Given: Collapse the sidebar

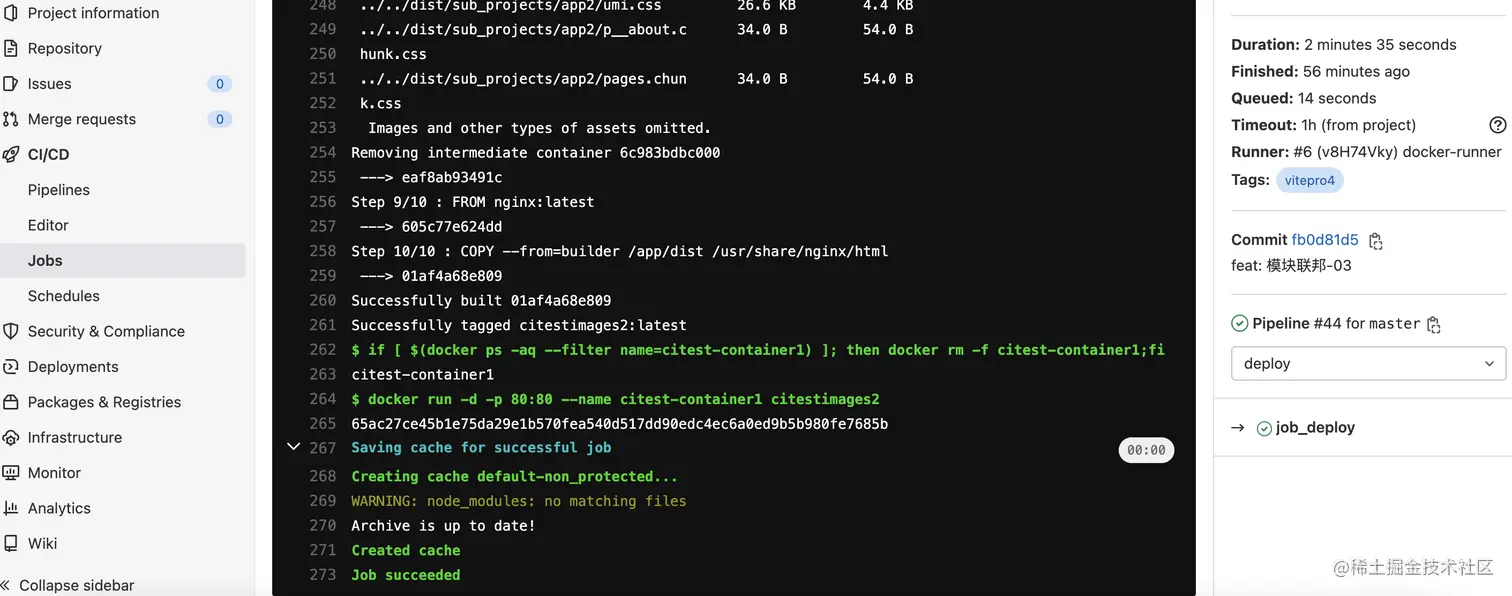Looking at the screenshot, I should [68, 585].
